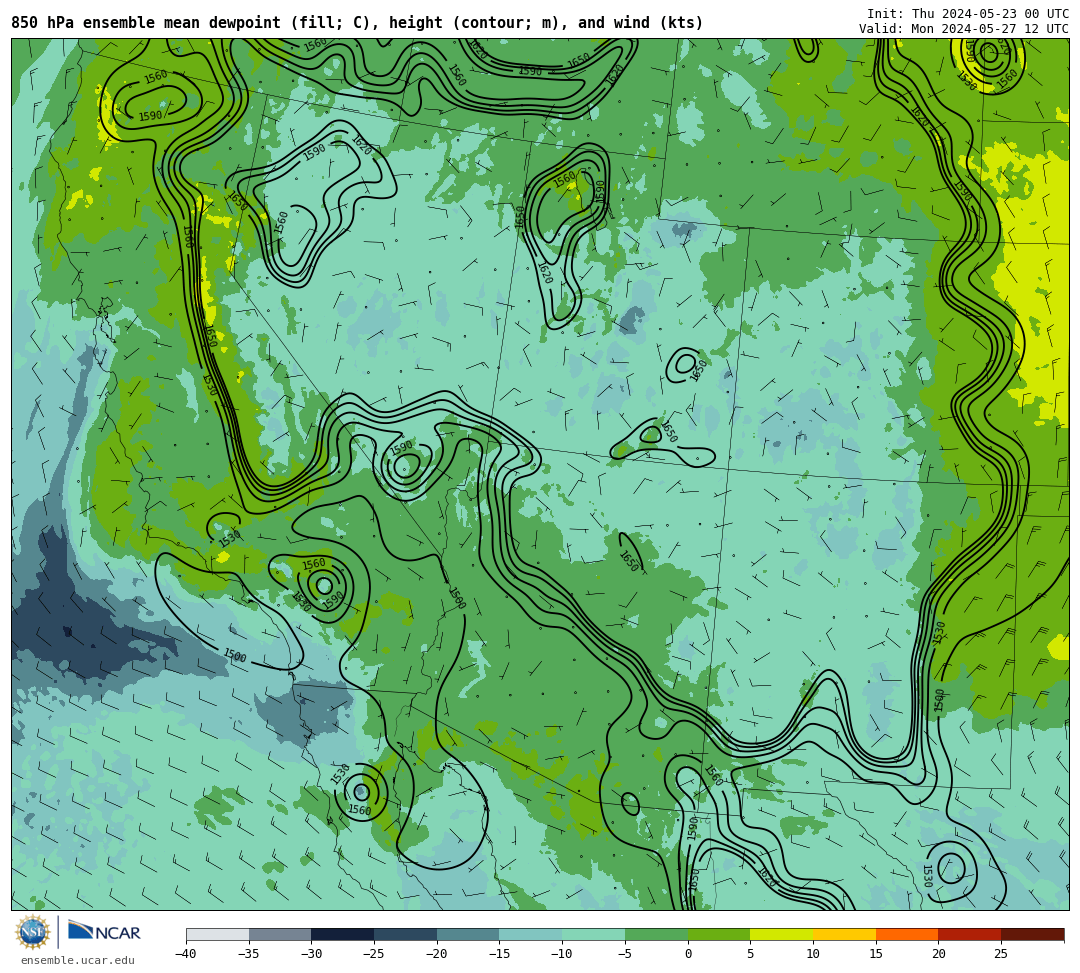Viewport: 1080px width, 973px height.
Task: Click the tick label '10' below the colorbar
Action: [813, 954]
